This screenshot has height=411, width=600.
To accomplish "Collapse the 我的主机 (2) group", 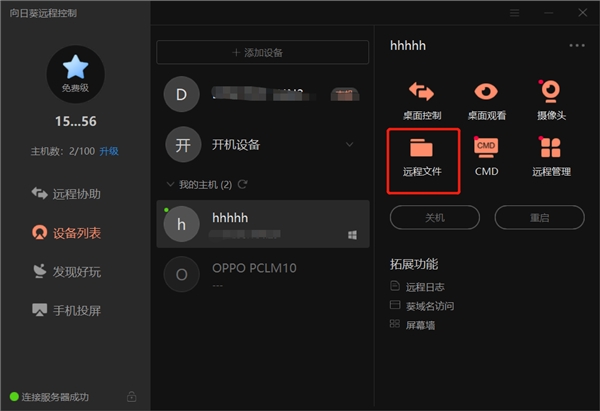I will click(170, 184).
